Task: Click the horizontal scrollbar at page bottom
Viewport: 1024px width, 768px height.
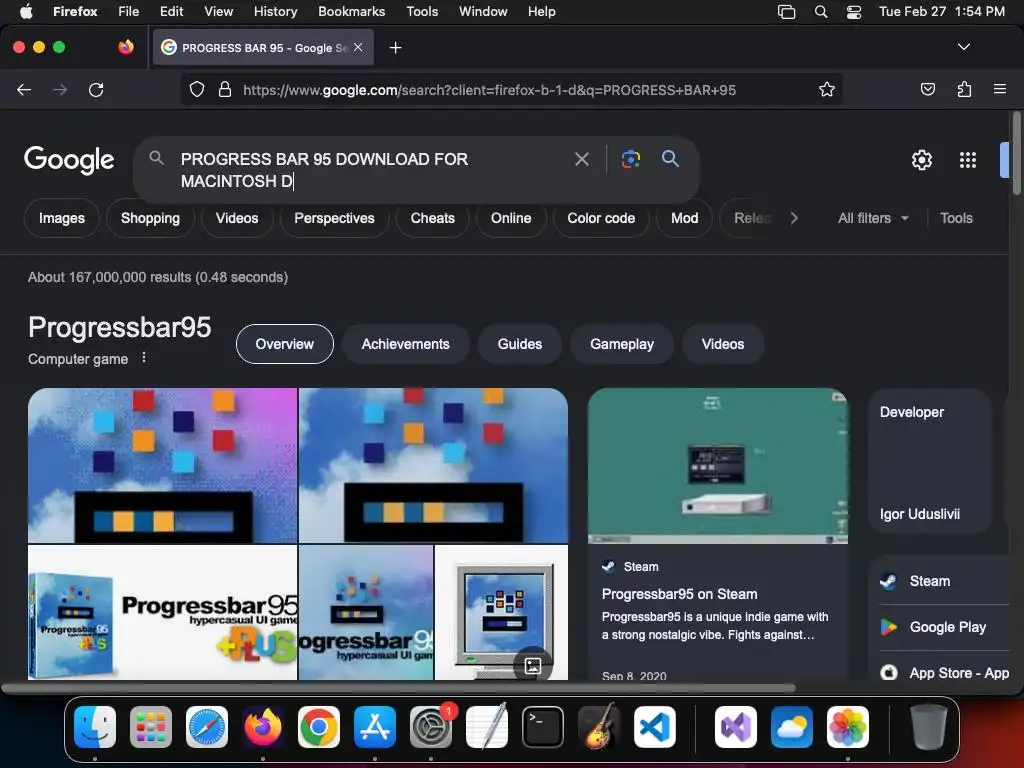Action: point(398,688)
